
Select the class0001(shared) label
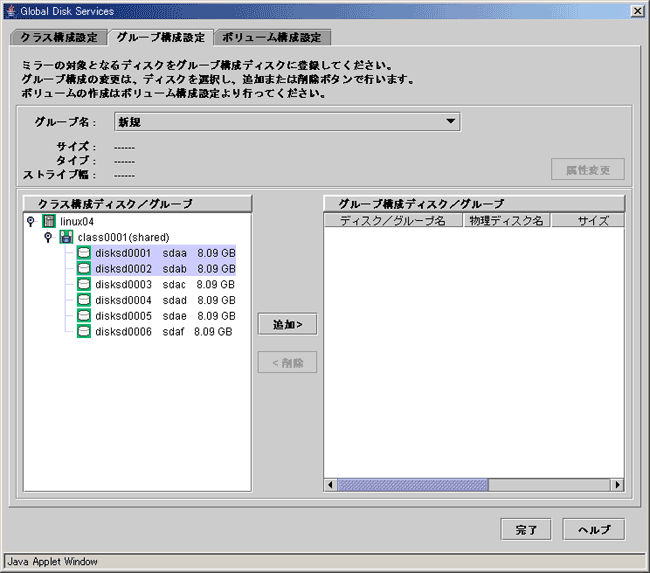click(x=124, y=237)
